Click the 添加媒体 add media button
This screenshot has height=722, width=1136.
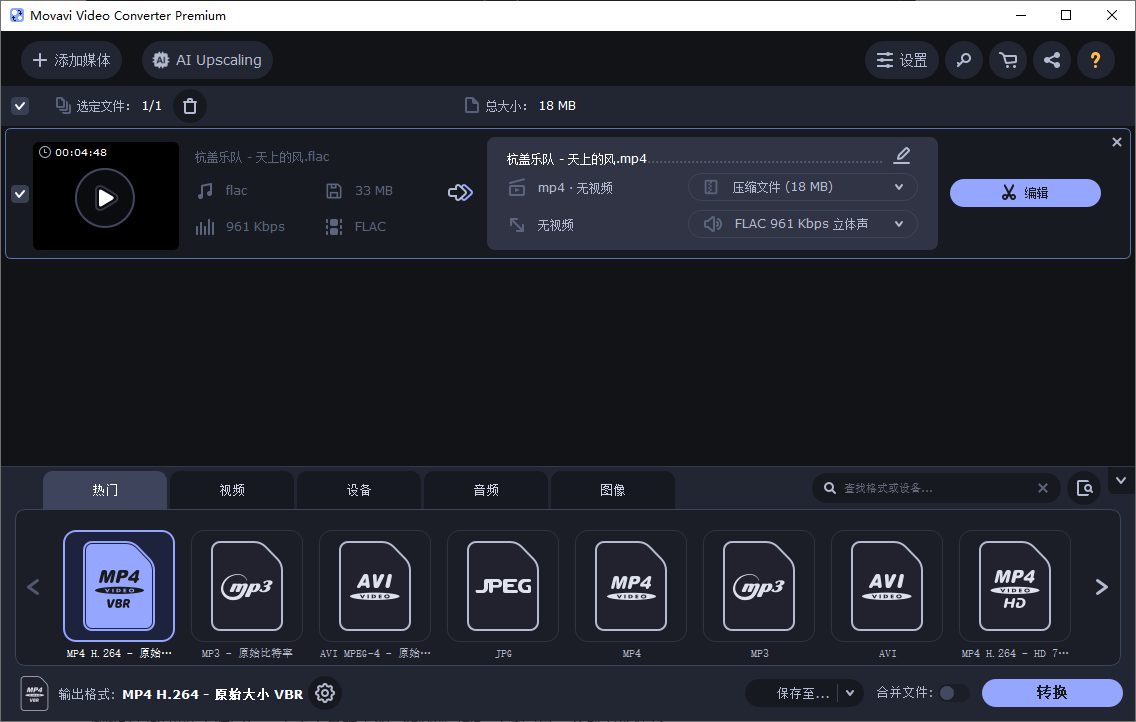71,60
